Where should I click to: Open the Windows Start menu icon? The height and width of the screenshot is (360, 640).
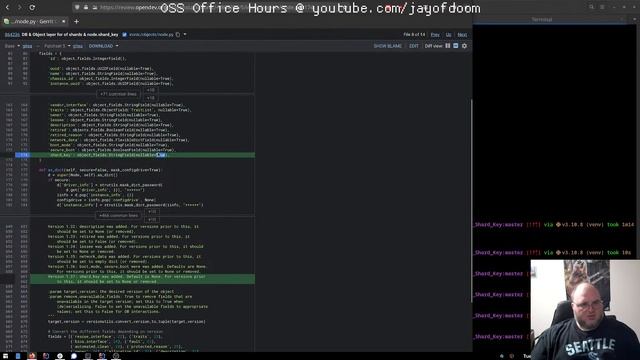pos(5,356)
